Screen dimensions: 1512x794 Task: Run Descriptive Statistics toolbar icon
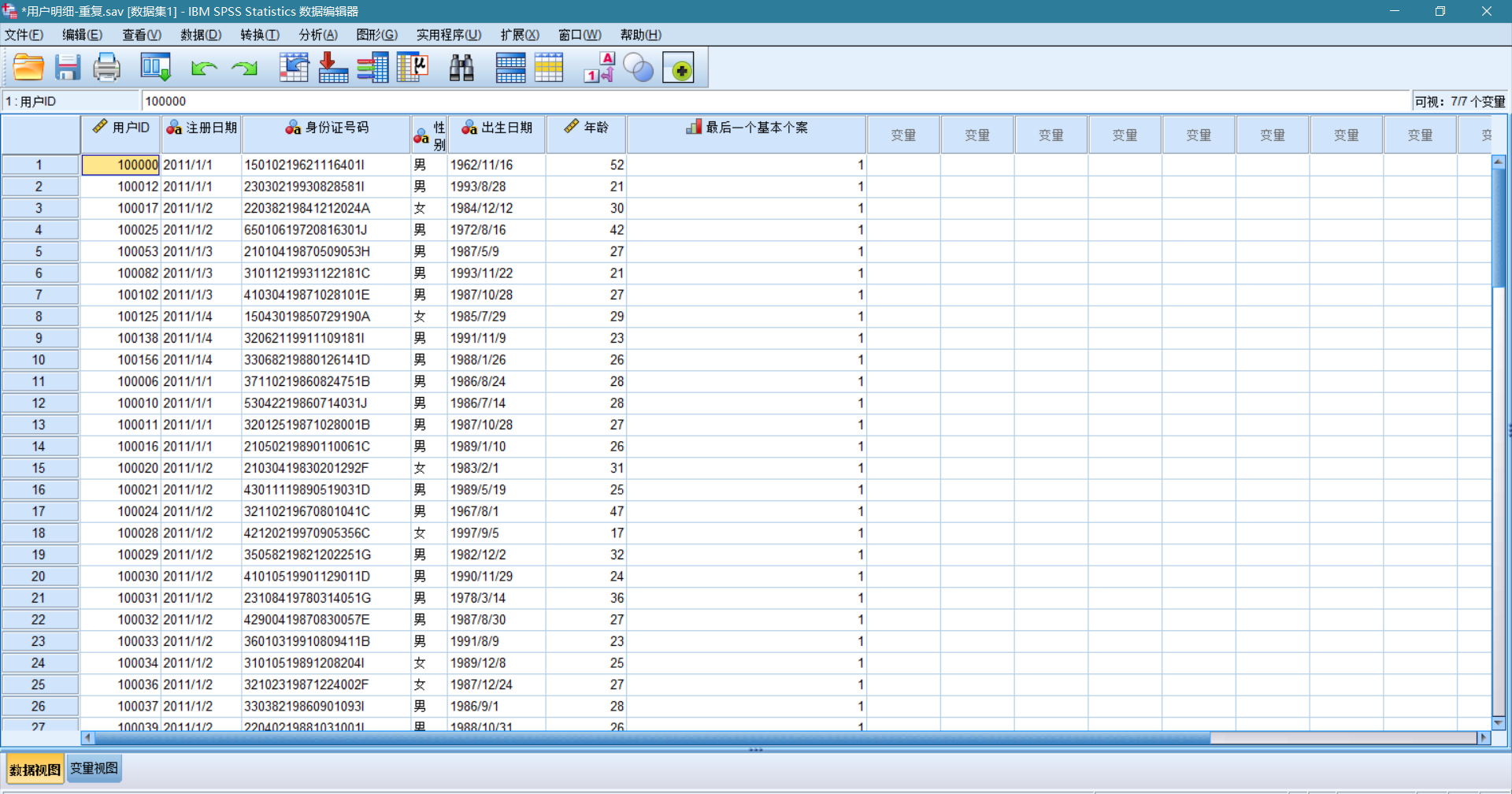pos(412,68)
